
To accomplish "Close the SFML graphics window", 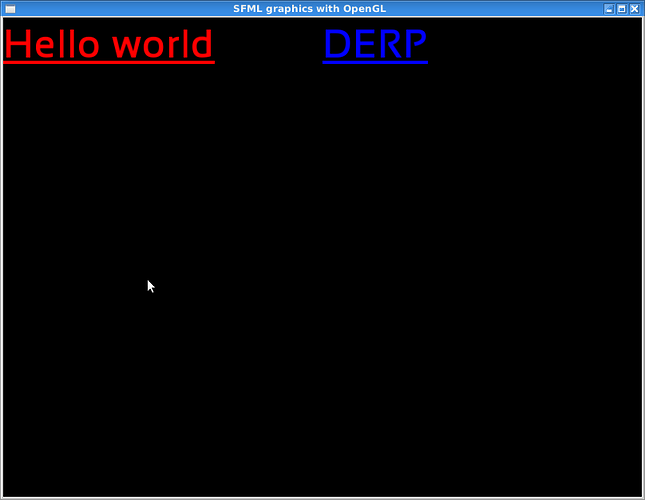I will [x=635, y=9].
